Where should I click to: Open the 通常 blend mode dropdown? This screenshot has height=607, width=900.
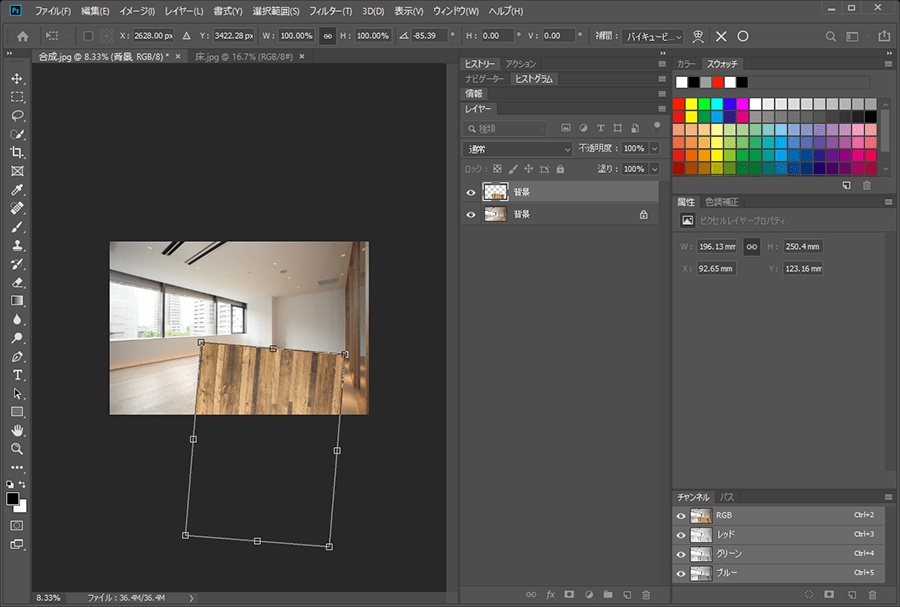pyautogui.click(x=518, y=148)
